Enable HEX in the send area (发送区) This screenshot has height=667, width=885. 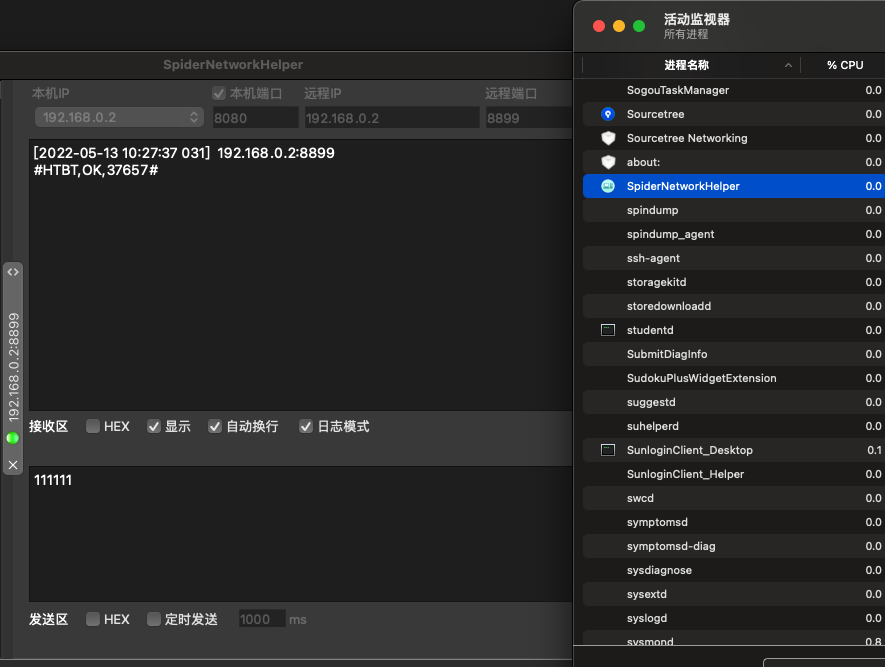[93, 619]
